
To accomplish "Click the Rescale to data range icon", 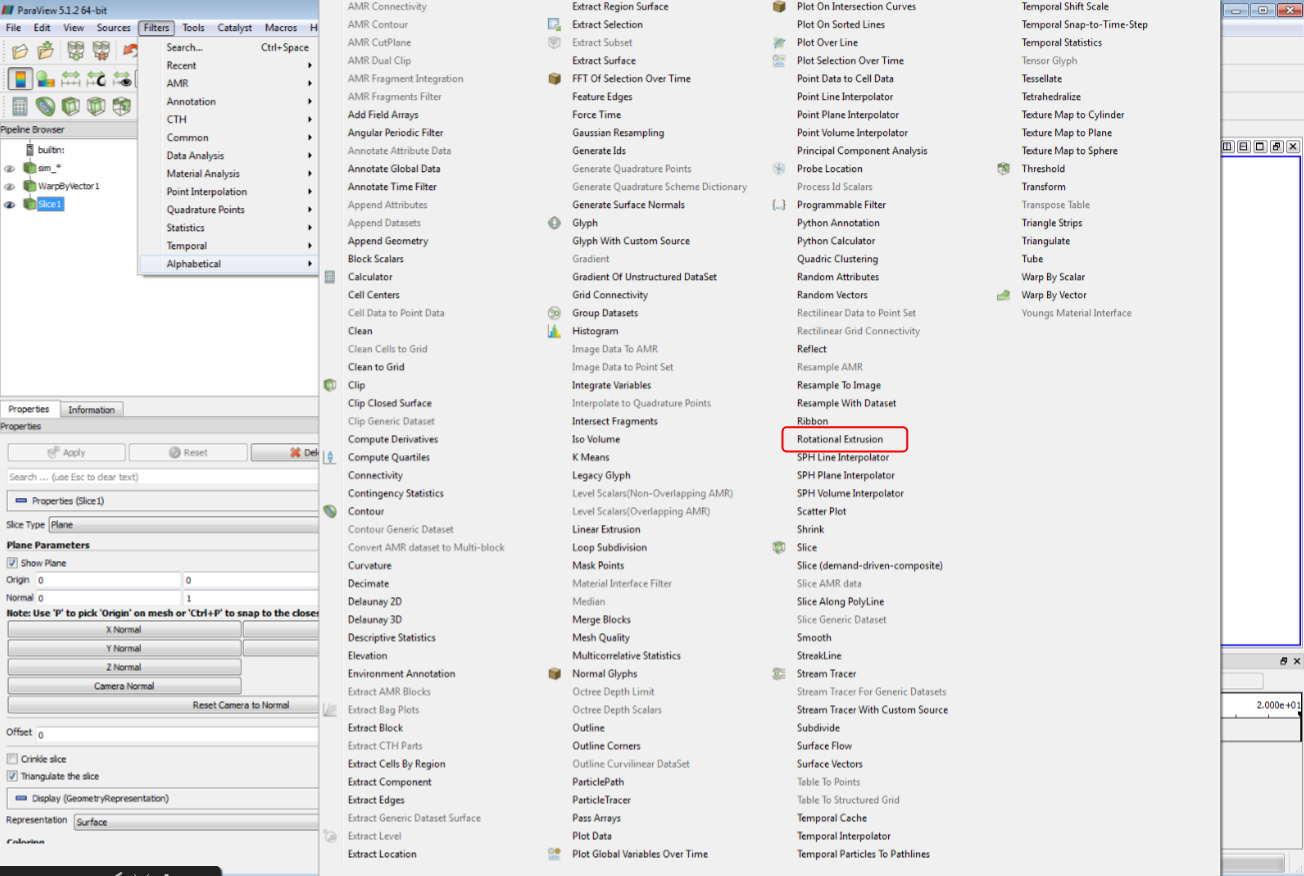I will coord(71,79).
